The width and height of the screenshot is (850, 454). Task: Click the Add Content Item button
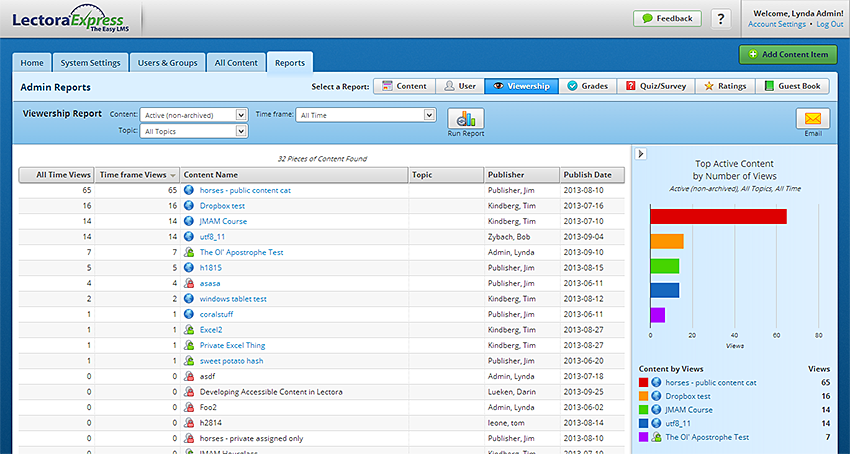pyautogui.click(x=788, y=54)
